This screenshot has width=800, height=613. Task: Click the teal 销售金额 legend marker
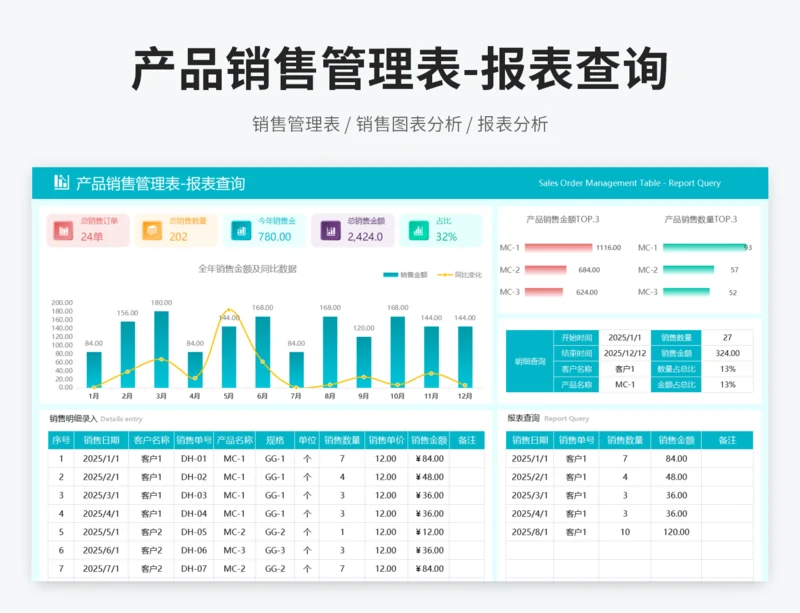(x=390, y=275)
